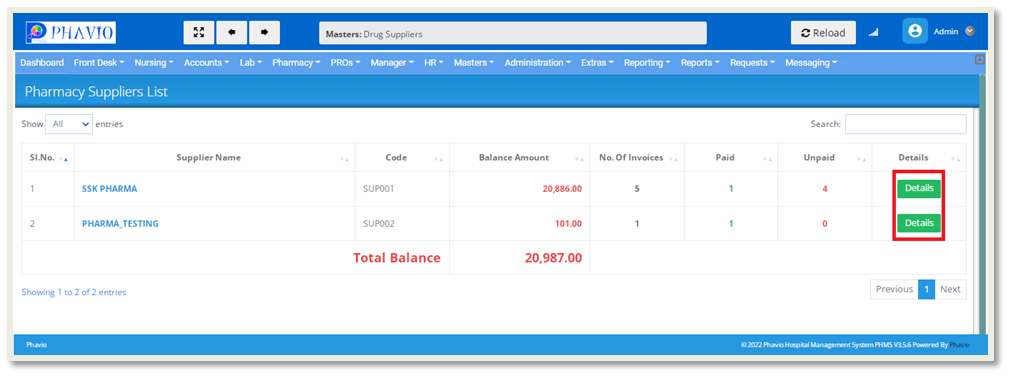
Task: Open the Dashboard menu item
Action: [x=42, y=63]
